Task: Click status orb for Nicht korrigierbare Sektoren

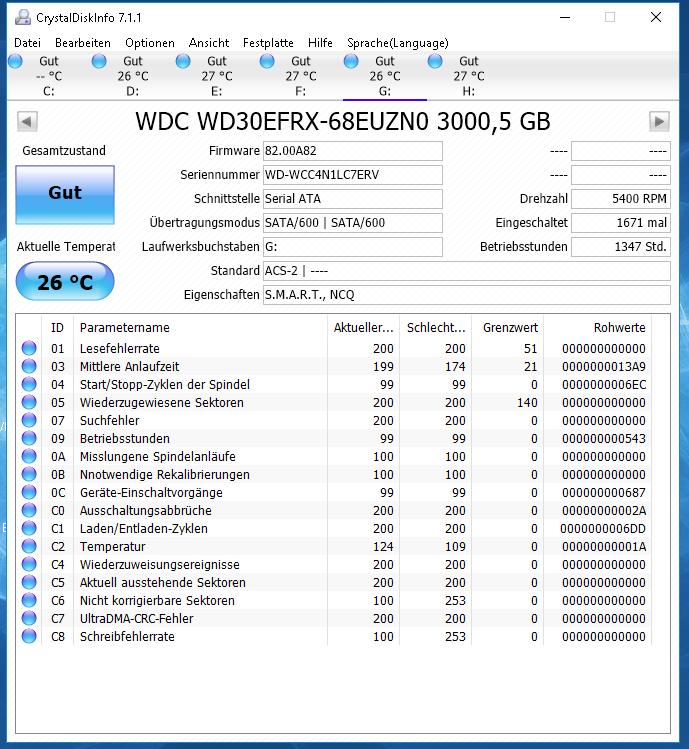Action: [29, 600]
